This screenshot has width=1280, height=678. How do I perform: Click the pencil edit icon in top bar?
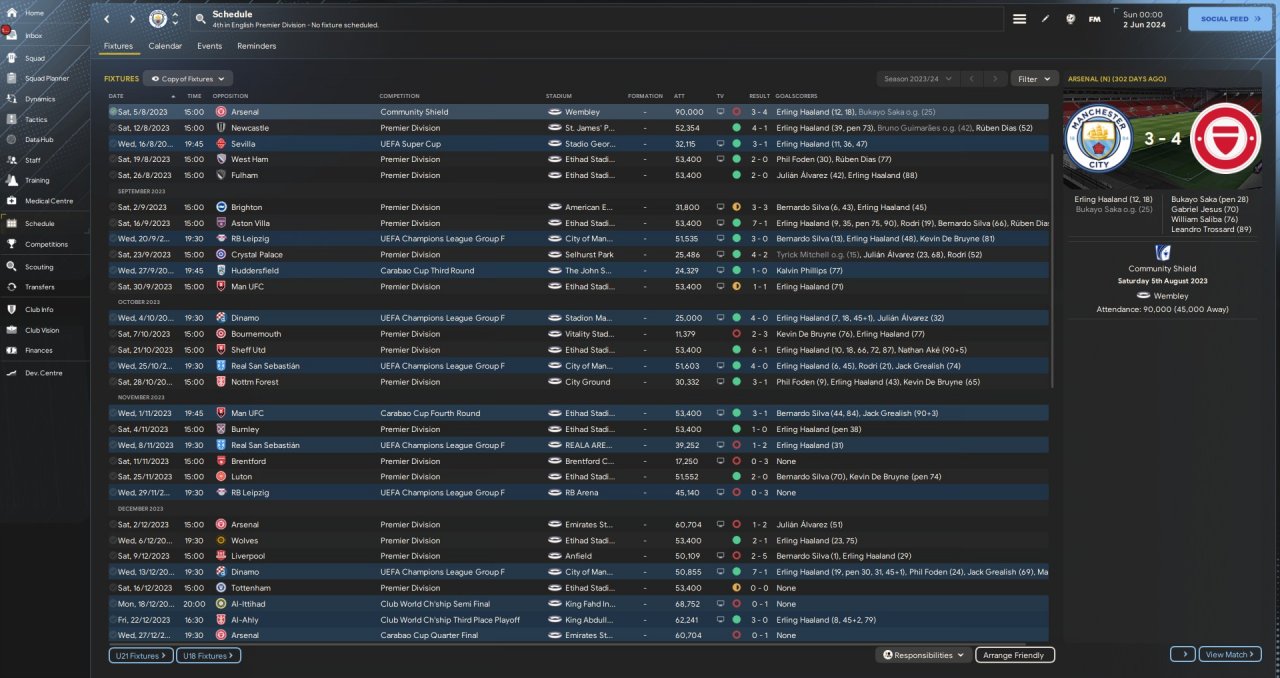click(x=1046, y=19)
